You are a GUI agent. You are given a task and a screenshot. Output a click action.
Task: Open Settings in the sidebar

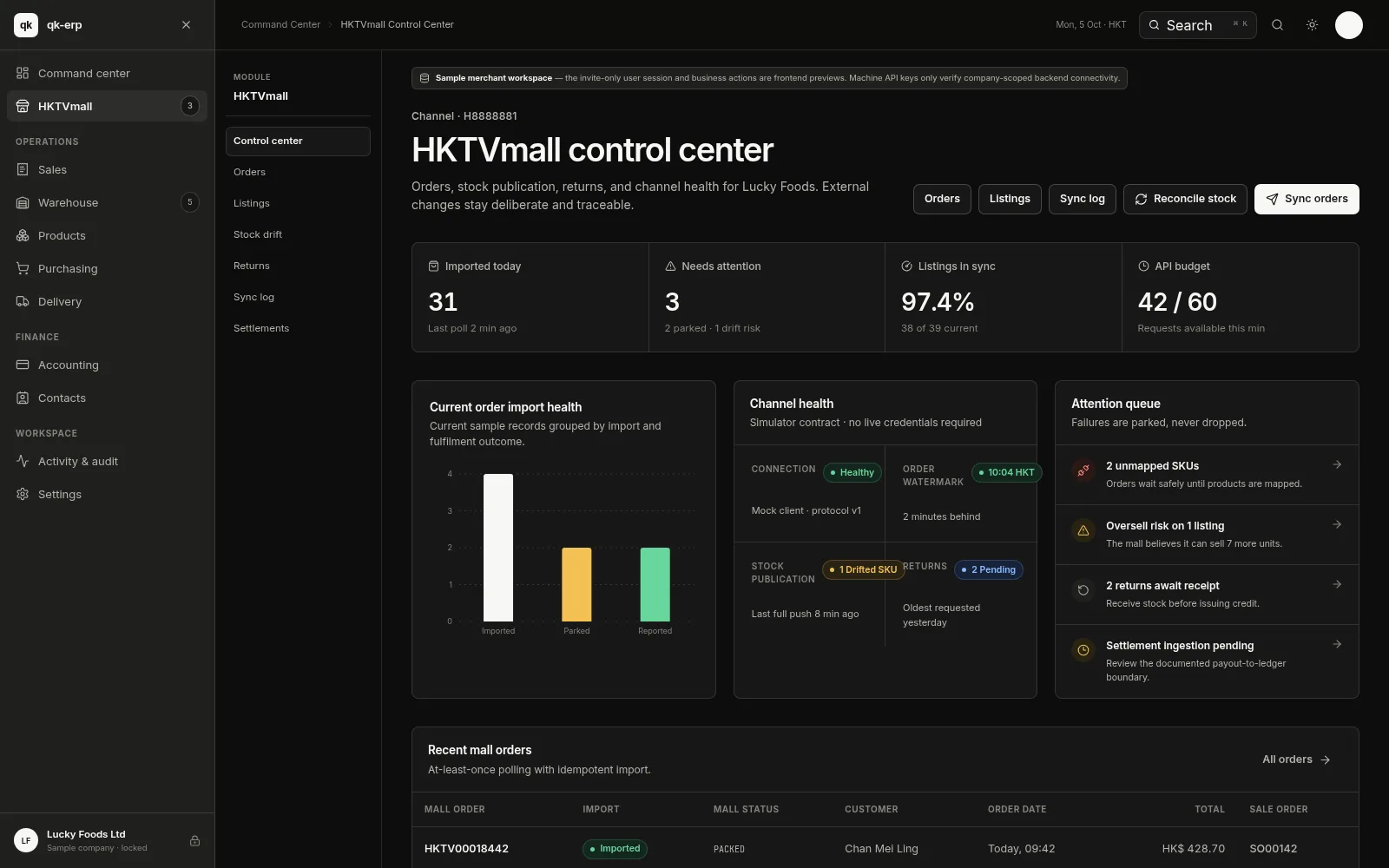point(107,494)
